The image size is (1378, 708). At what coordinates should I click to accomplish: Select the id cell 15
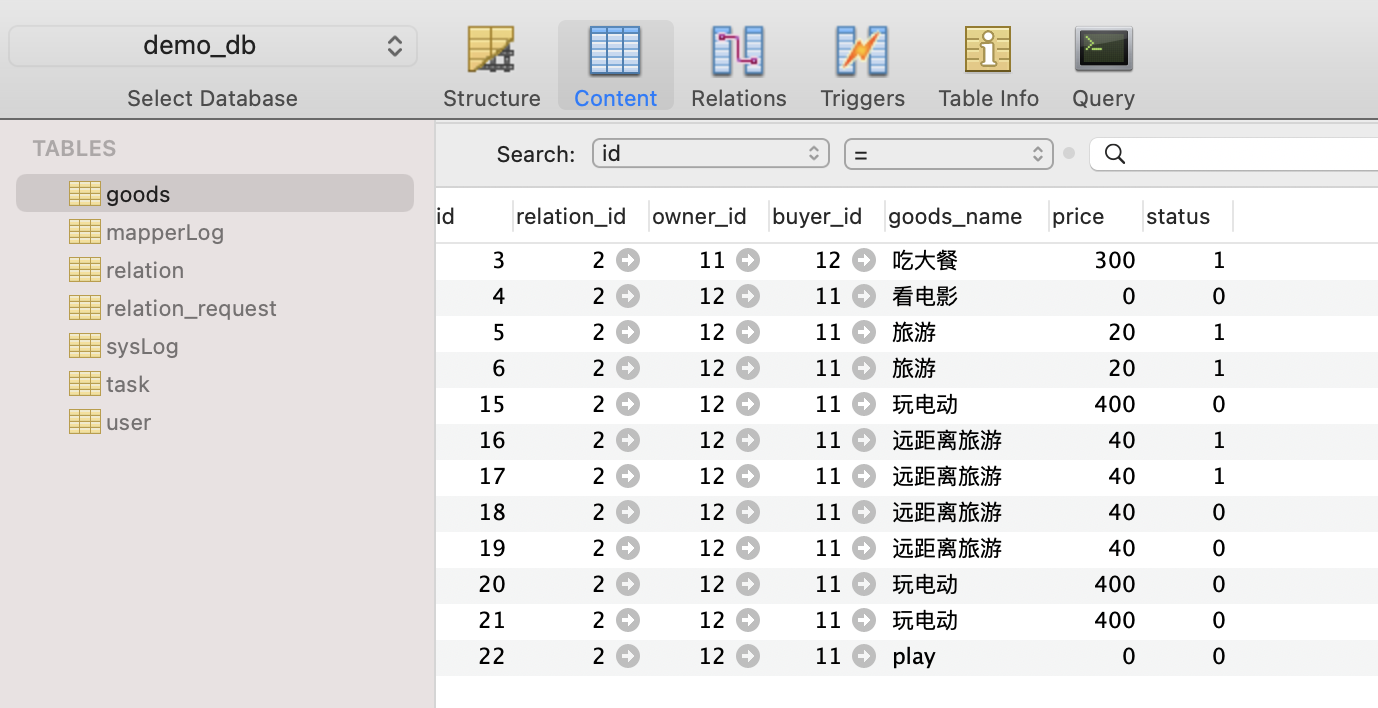click(x=492, y=405)
